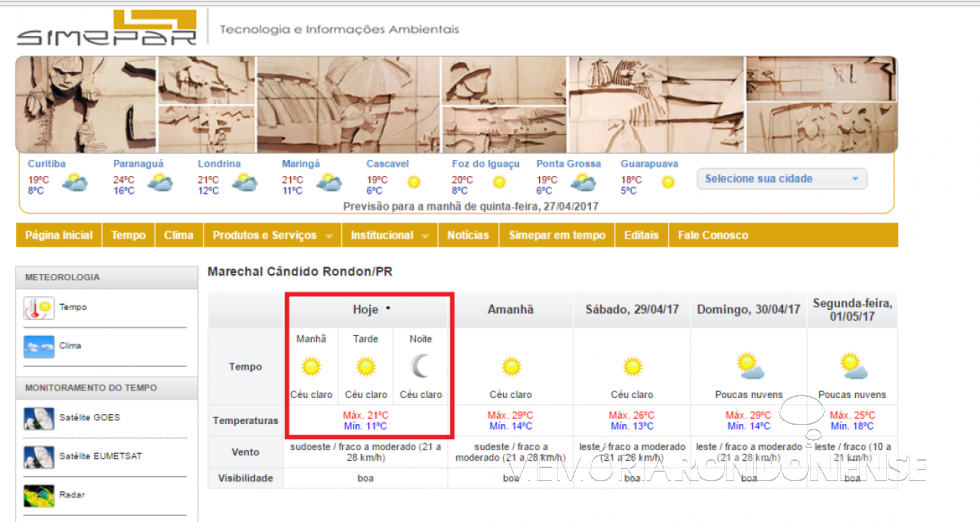Click the Amanhã column header
Image resolution: width=980 pixels, height=522 pixels.
point(511,310)
